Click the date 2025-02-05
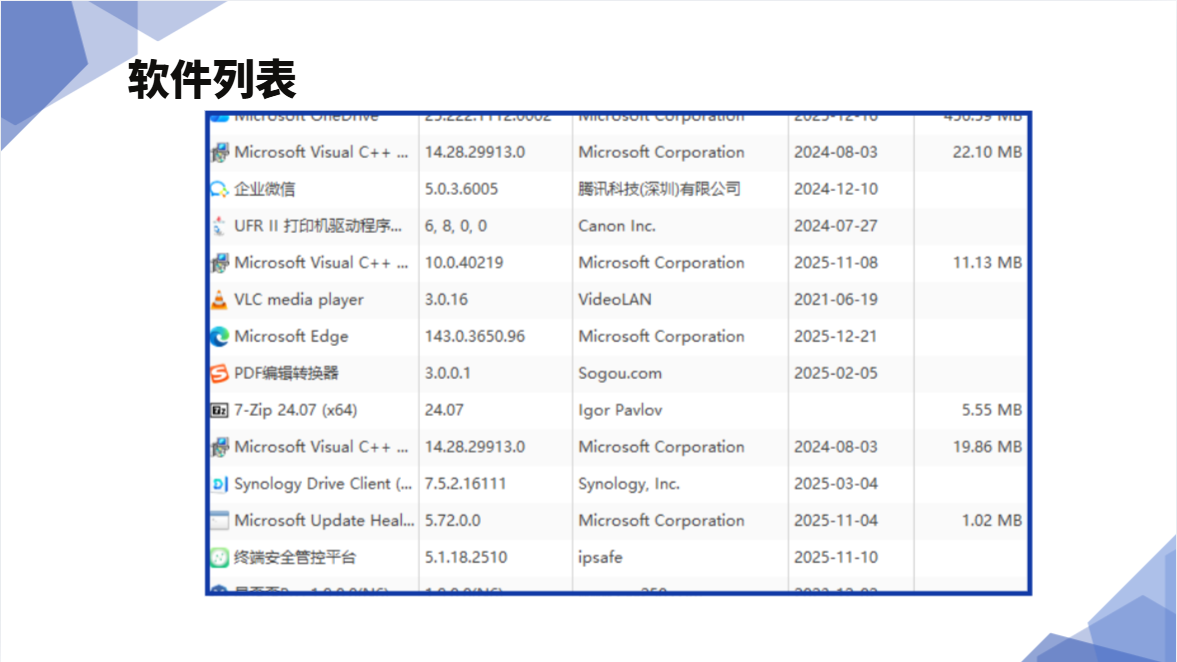Image resolution: width=1177 pixels, height=662 pixels. [x=835, y=373]
